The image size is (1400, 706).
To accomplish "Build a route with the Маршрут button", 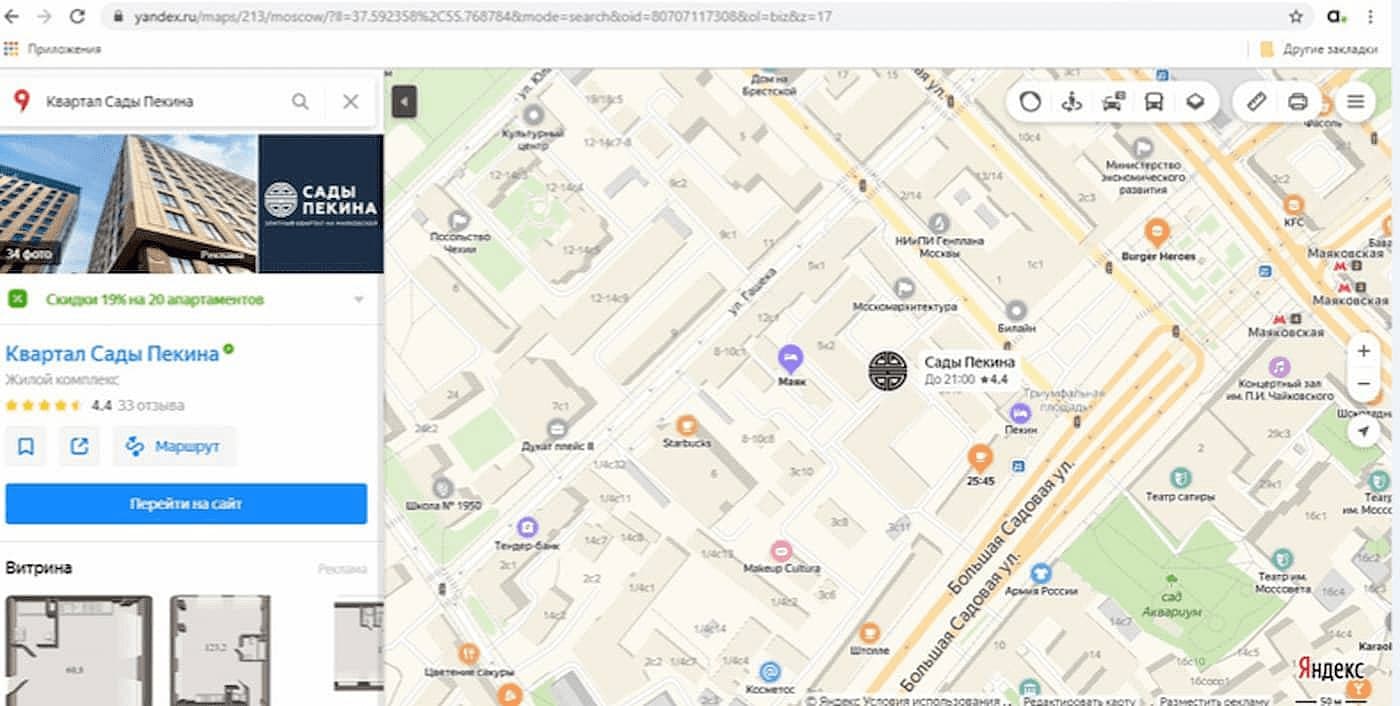I will [174, 446].
